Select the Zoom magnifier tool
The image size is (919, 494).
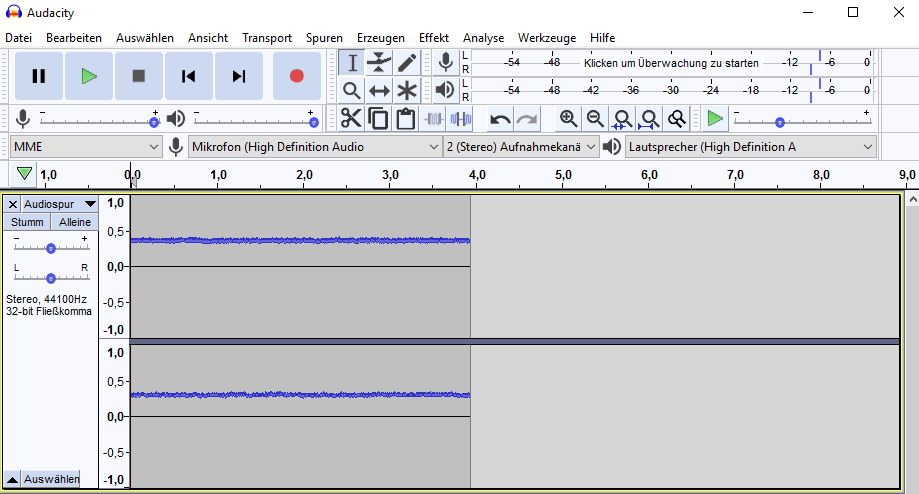tap(352, 91)
